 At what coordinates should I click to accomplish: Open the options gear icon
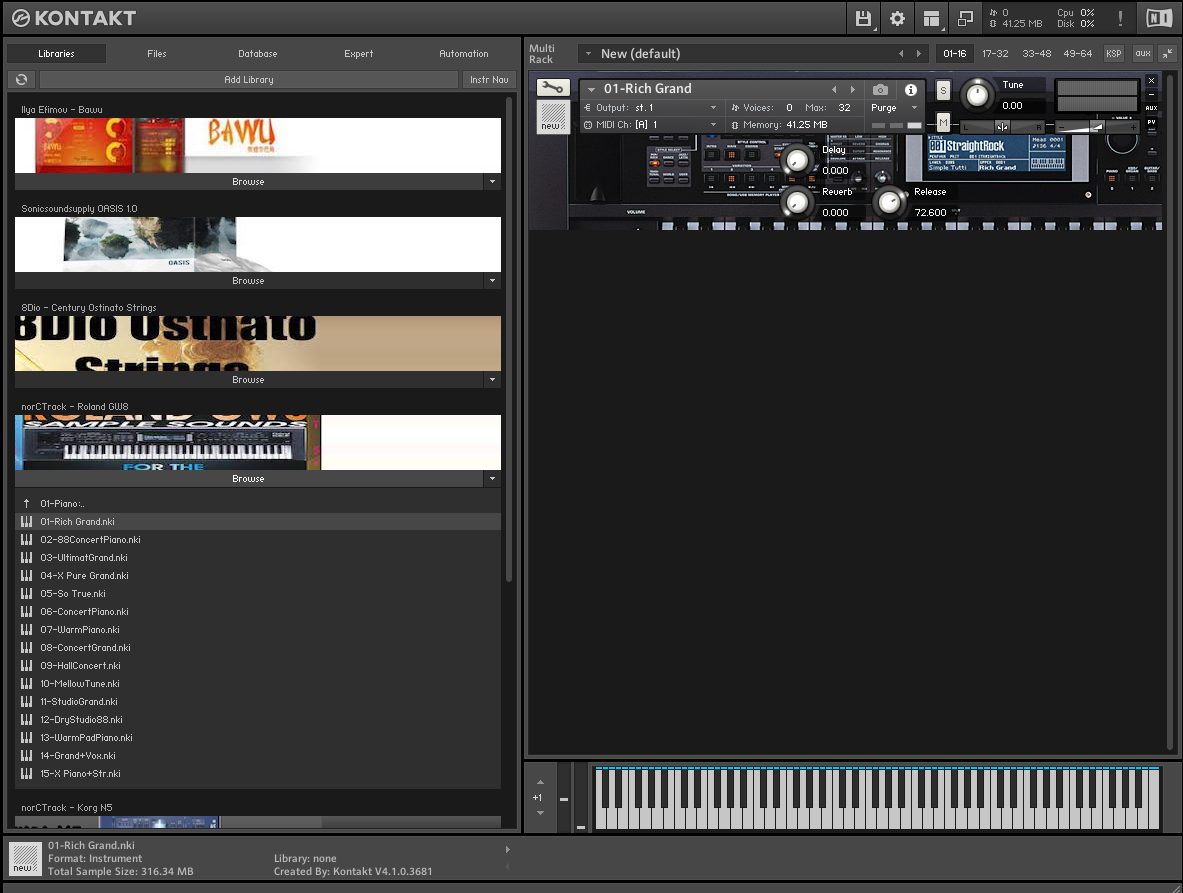(897, 19)
